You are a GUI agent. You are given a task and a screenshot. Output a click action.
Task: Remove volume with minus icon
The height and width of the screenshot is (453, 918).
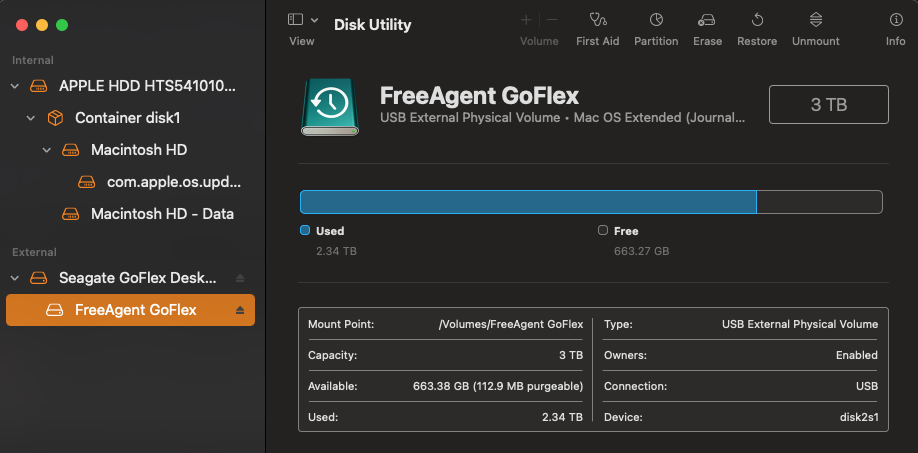(x=552, y=20)
